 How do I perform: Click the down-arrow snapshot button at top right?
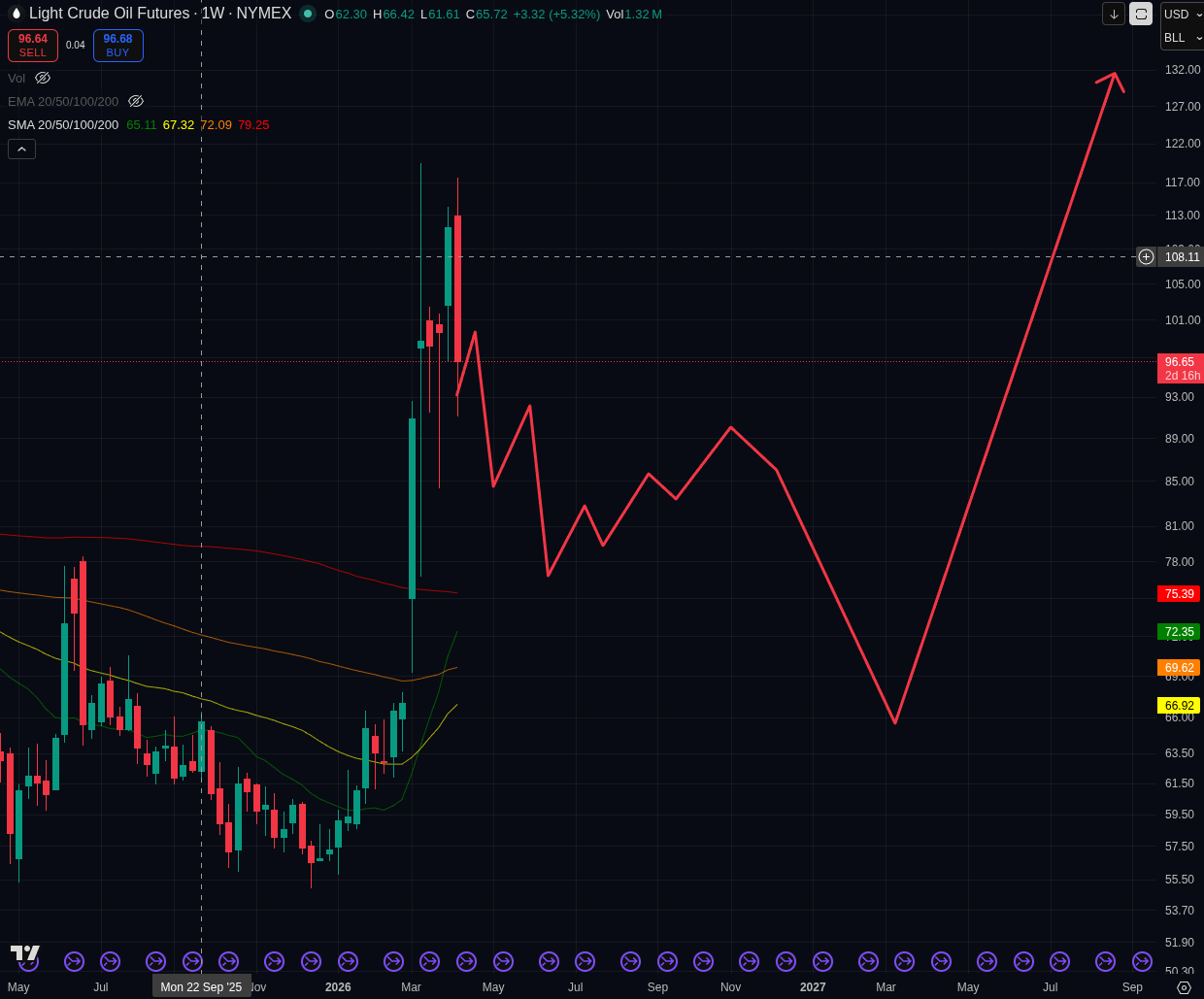[x=1114, y=14]
